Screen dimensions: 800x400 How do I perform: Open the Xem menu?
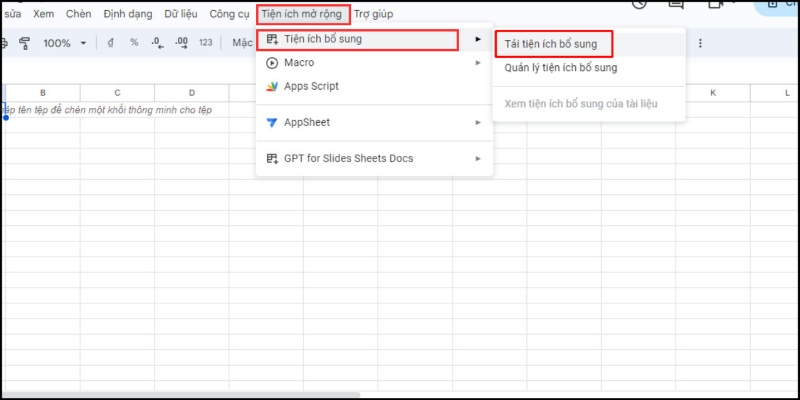pos(43,14)
